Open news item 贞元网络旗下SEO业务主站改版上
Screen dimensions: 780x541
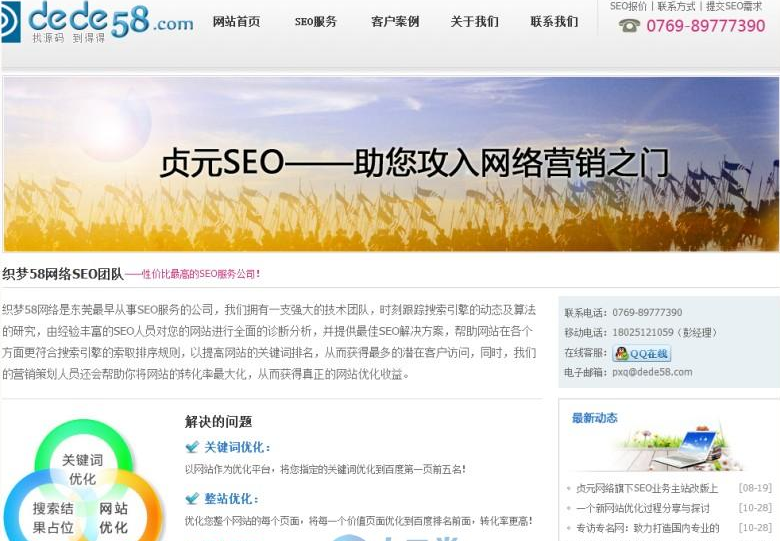pyautogui.click(x=647, y=488)
